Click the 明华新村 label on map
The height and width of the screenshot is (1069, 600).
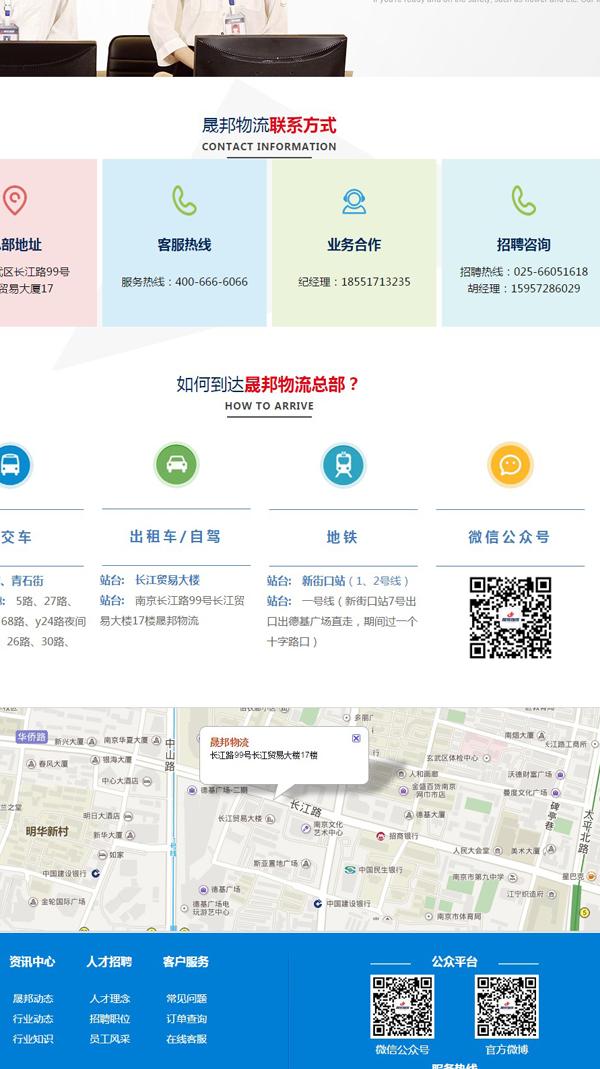click(x=47, y=831)
